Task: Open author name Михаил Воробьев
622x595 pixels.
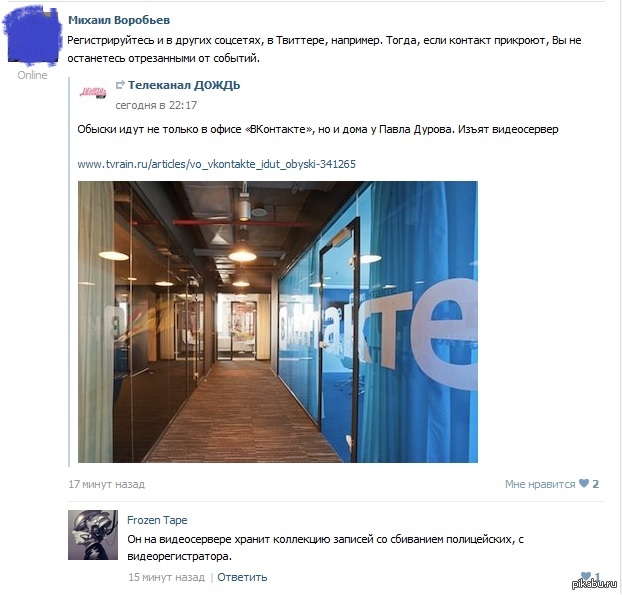Action: tap(119, 20)
